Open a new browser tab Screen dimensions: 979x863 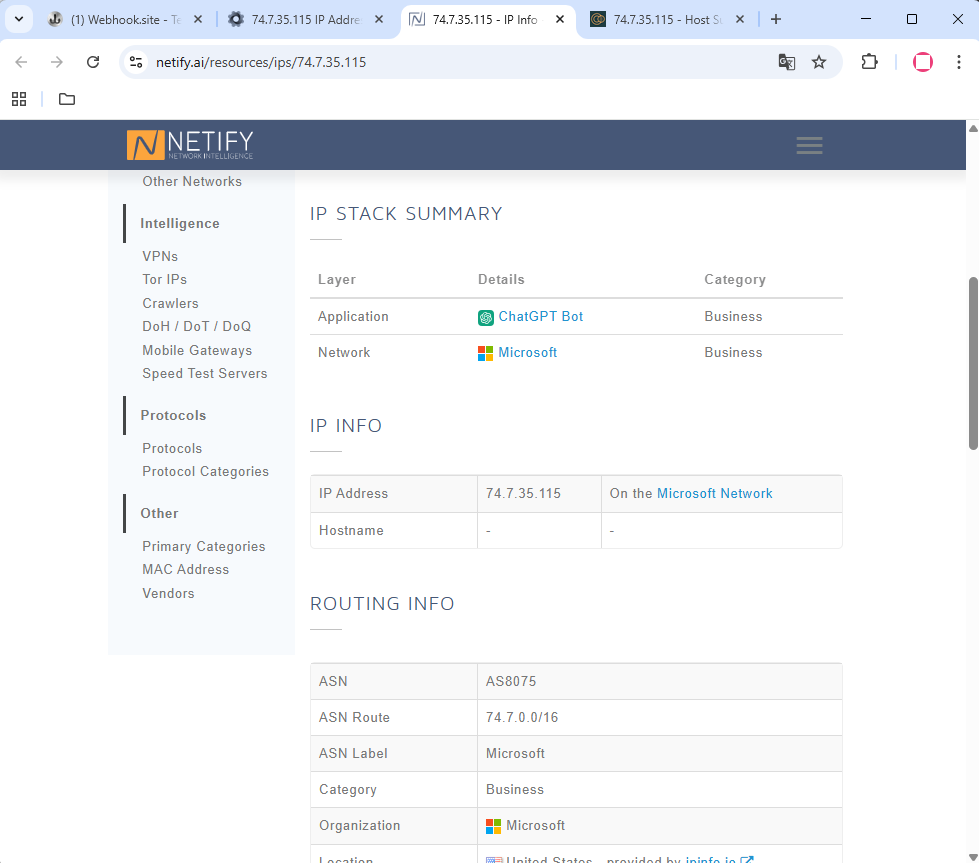[776, 19]
